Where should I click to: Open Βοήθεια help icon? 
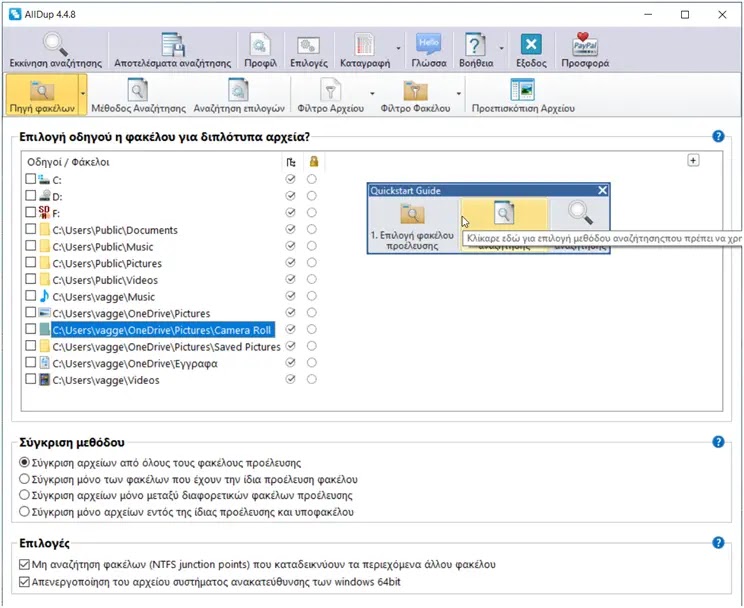click(x=476, y=50)
